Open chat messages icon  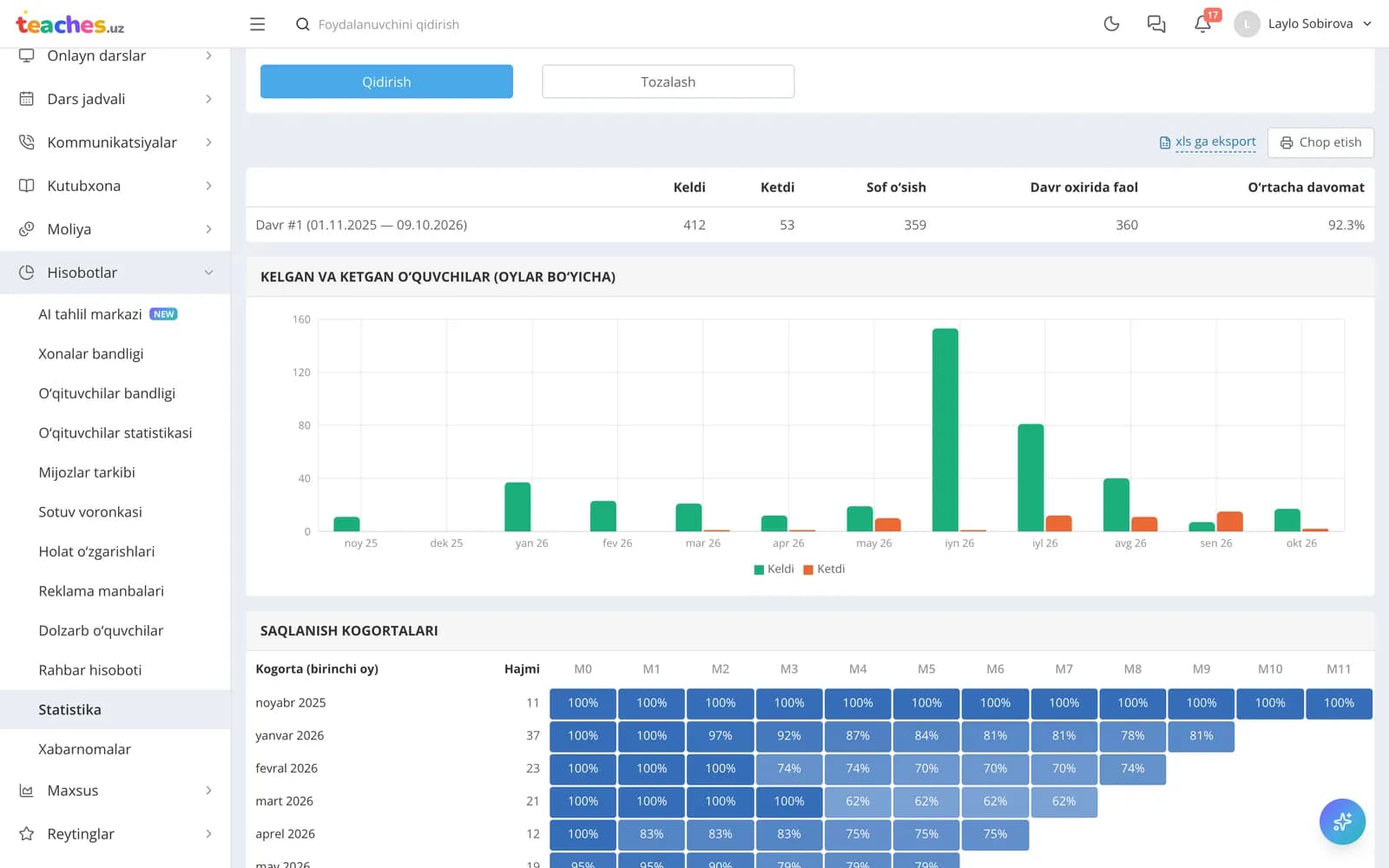tap(1156, 23)
